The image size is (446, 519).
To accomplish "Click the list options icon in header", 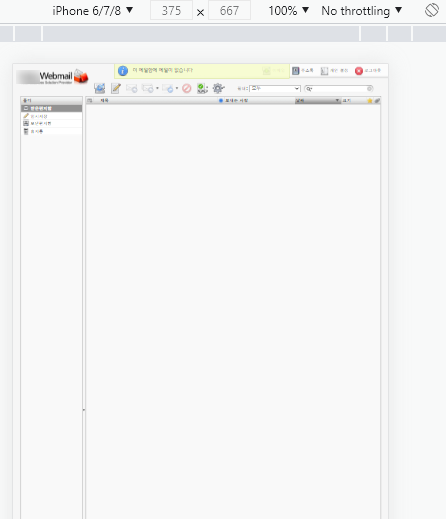I will pyautogui.click(x=90, y=101).
